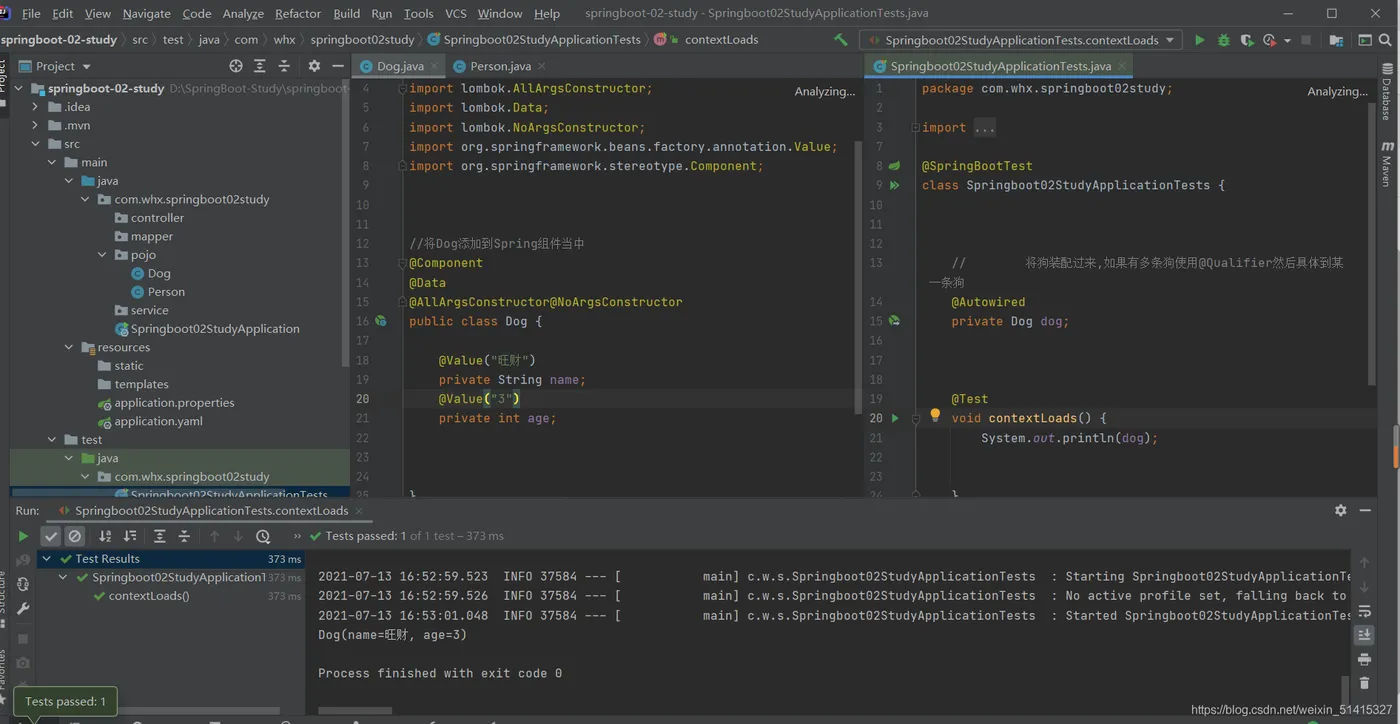
Task: Open the Project Structure dialog icon
Action: click(1336, 40)
